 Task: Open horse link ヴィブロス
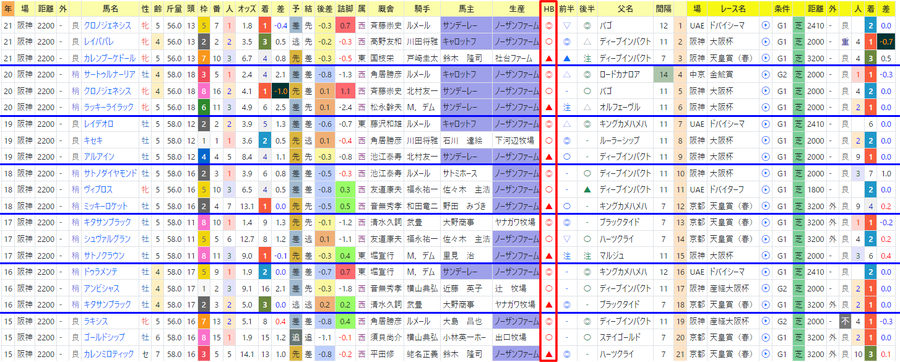point(98,189)
